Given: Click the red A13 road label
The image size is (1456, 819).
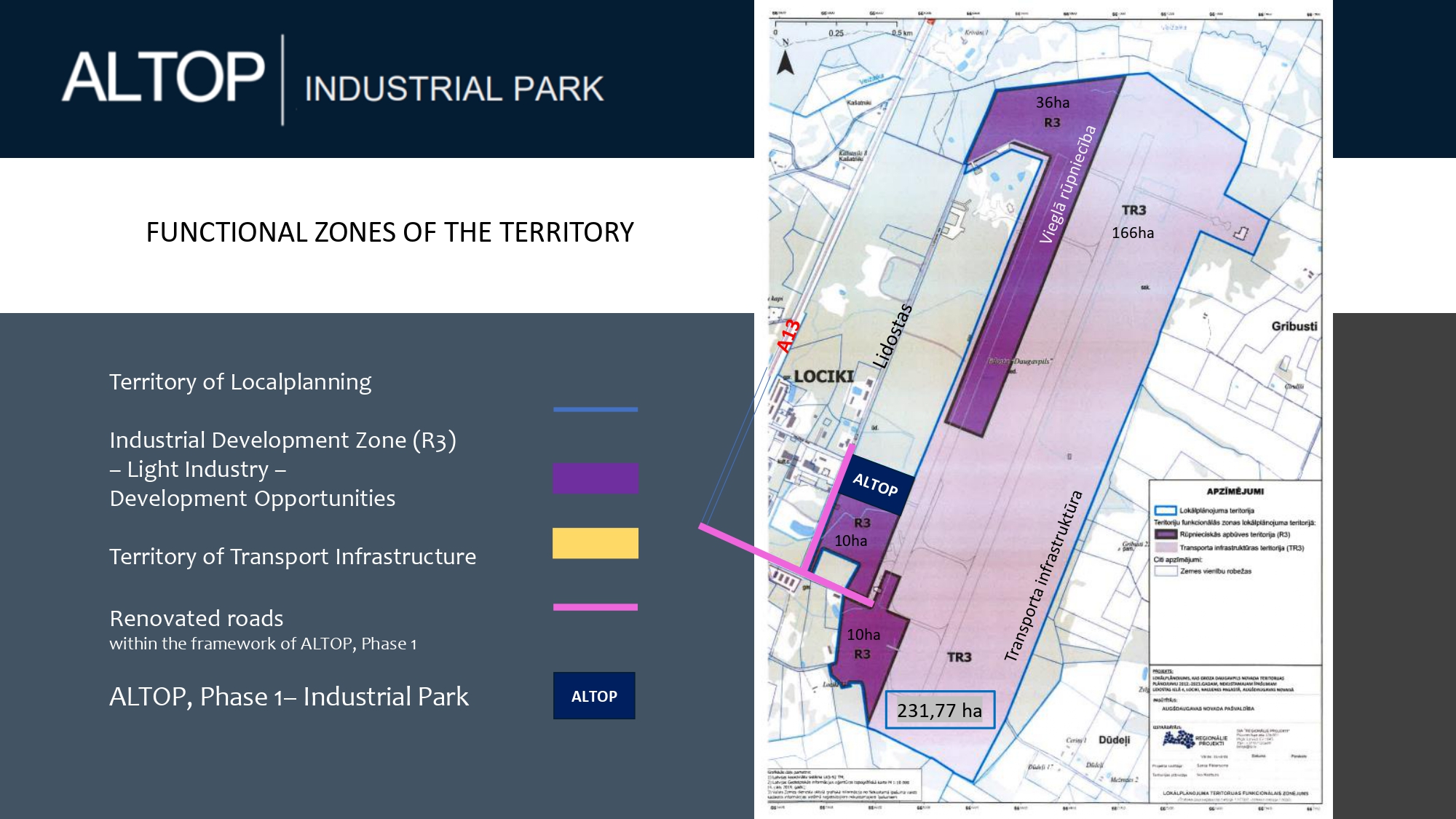Looking at the screenshot, I should point(788,336).
